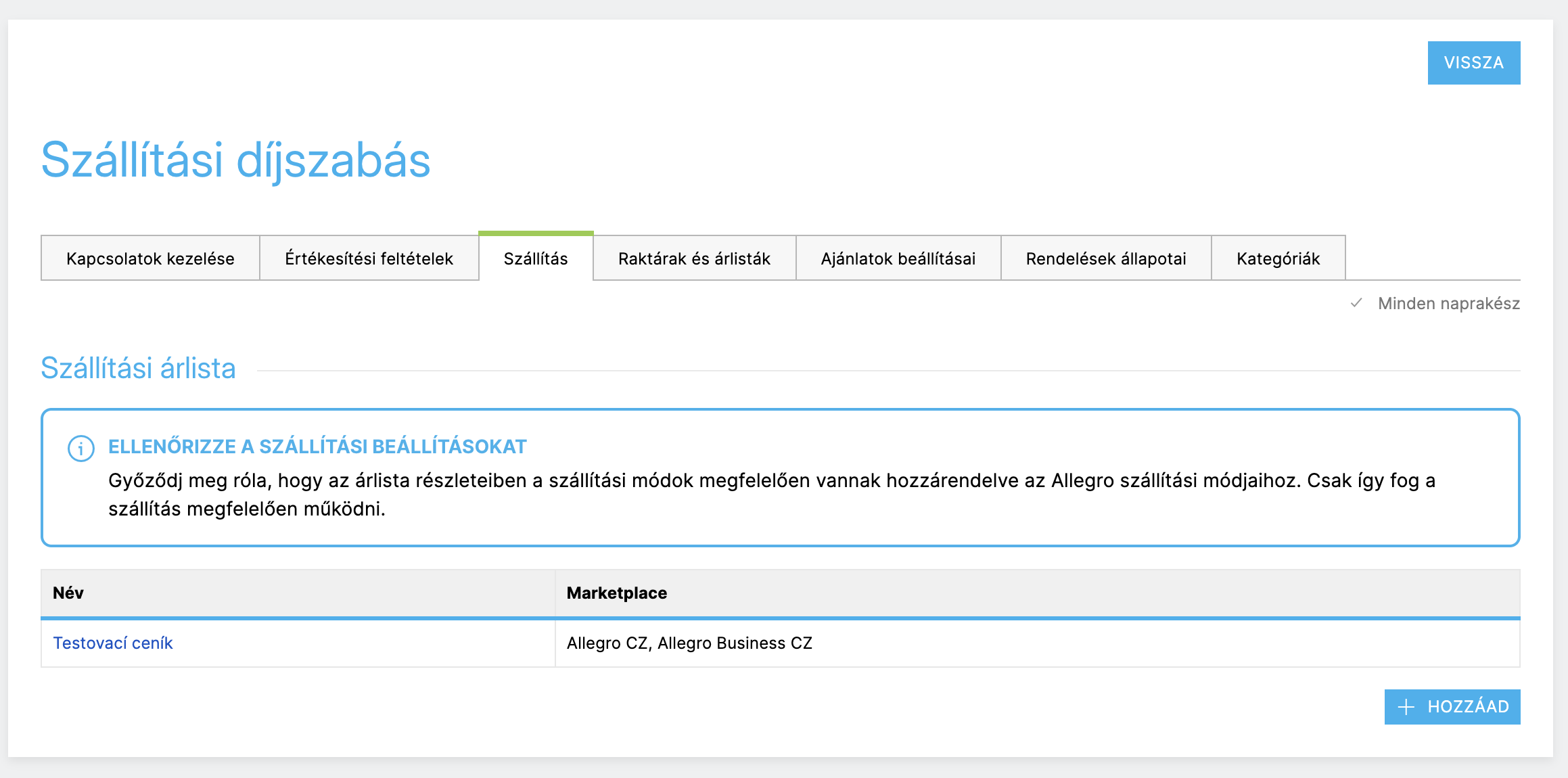Click the Név column header

click(68, 593)
